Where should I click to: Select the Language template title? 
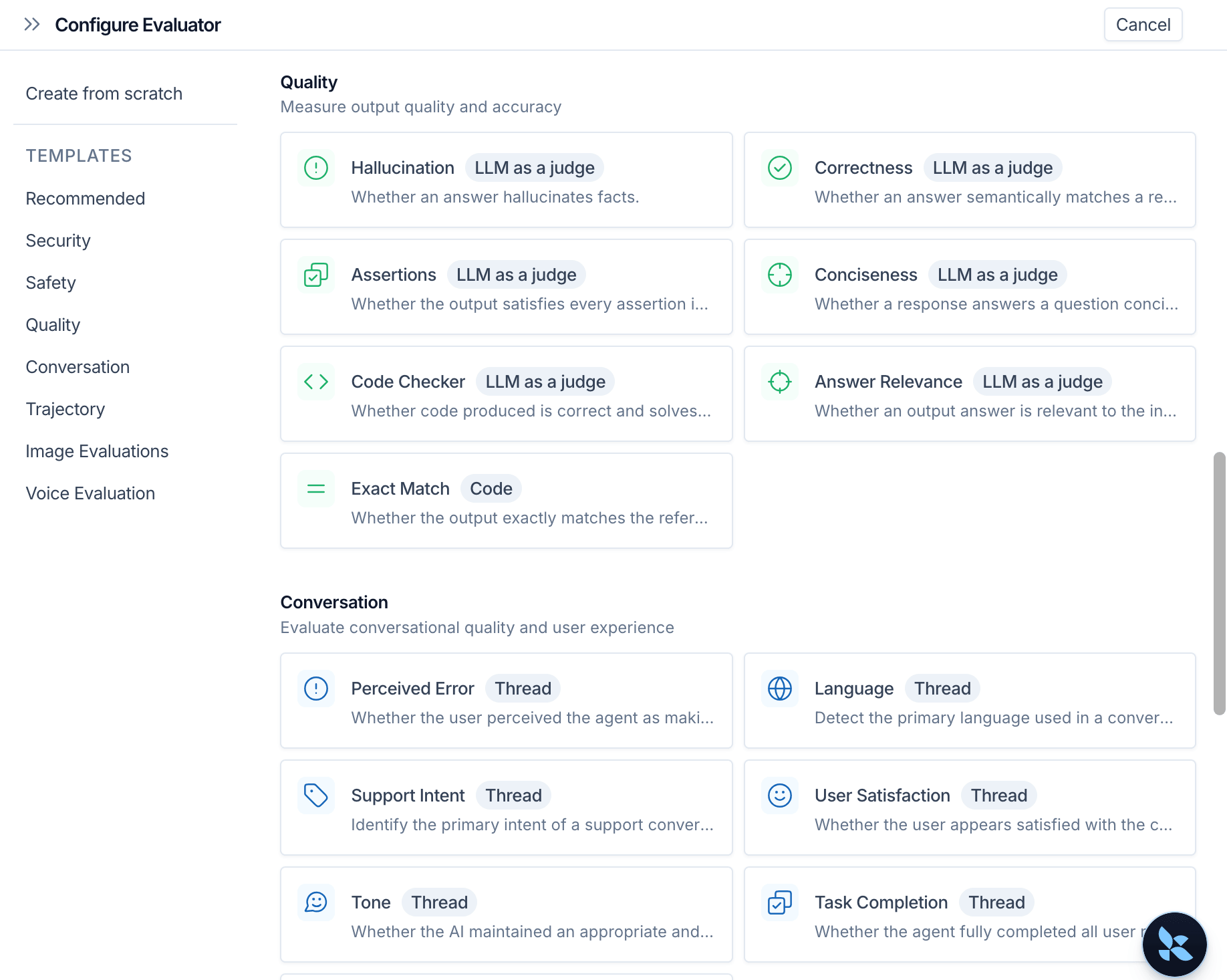click(x=854, y=689)
